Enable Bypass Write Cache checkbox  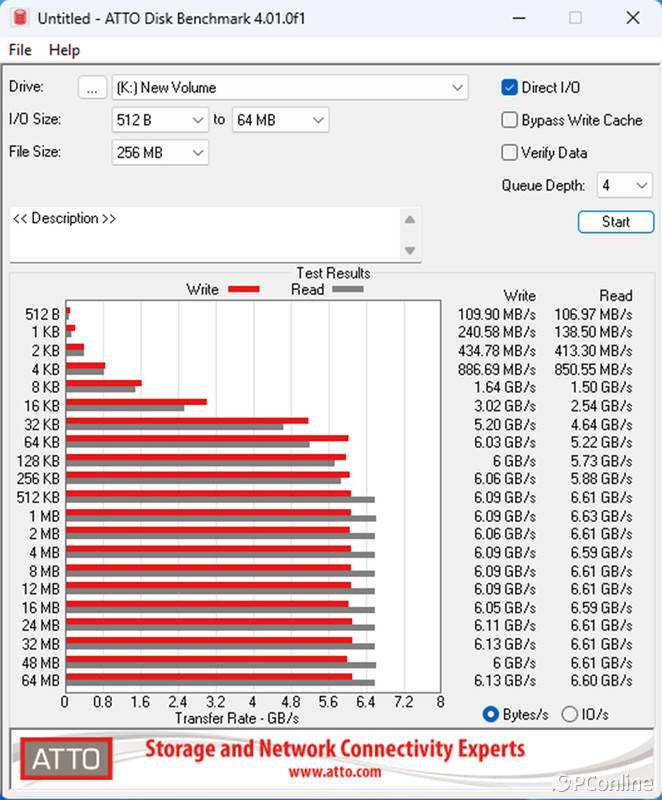[x=510, y=120]
